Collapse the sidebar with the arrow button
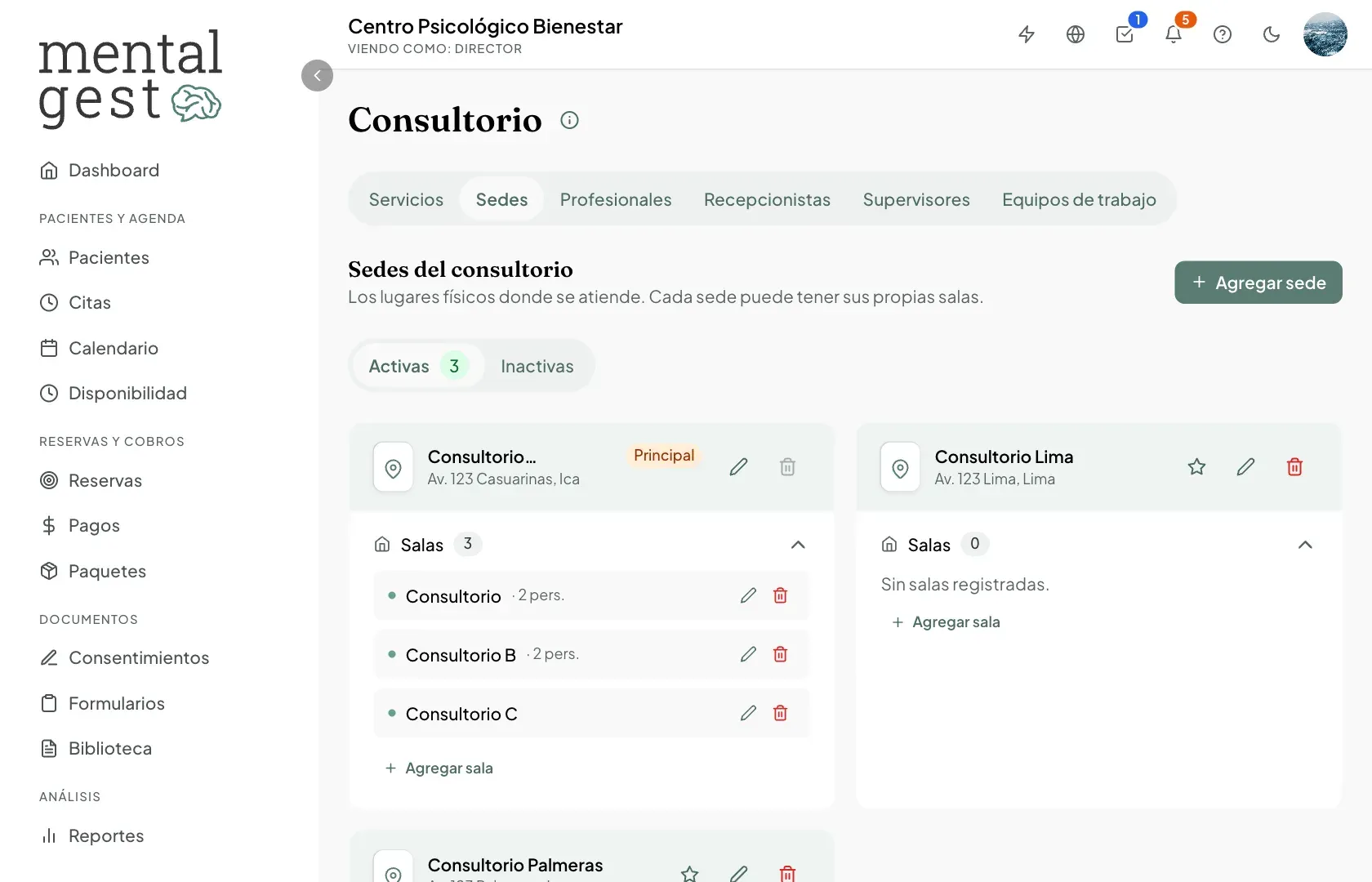This screenshot has width=1372, height=882. pyautogui.click(x=317, y=75)
